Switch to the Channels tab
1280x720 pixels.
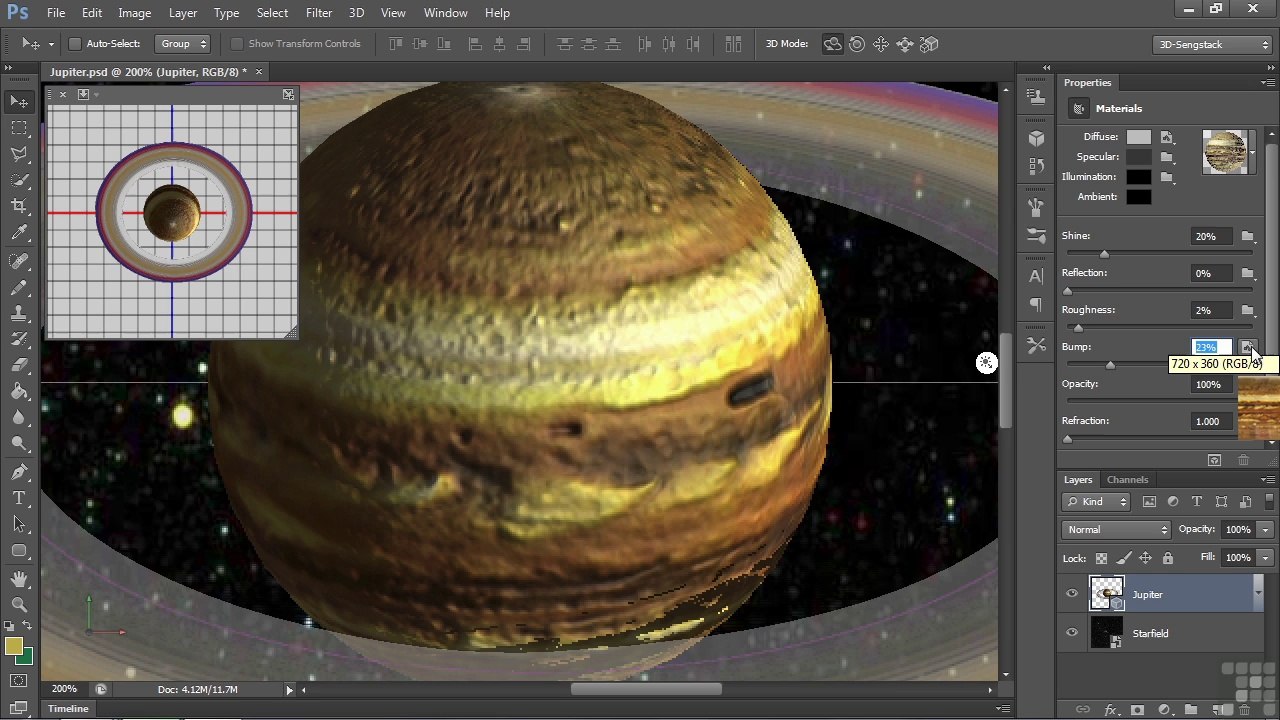[x=1127, y=480]
